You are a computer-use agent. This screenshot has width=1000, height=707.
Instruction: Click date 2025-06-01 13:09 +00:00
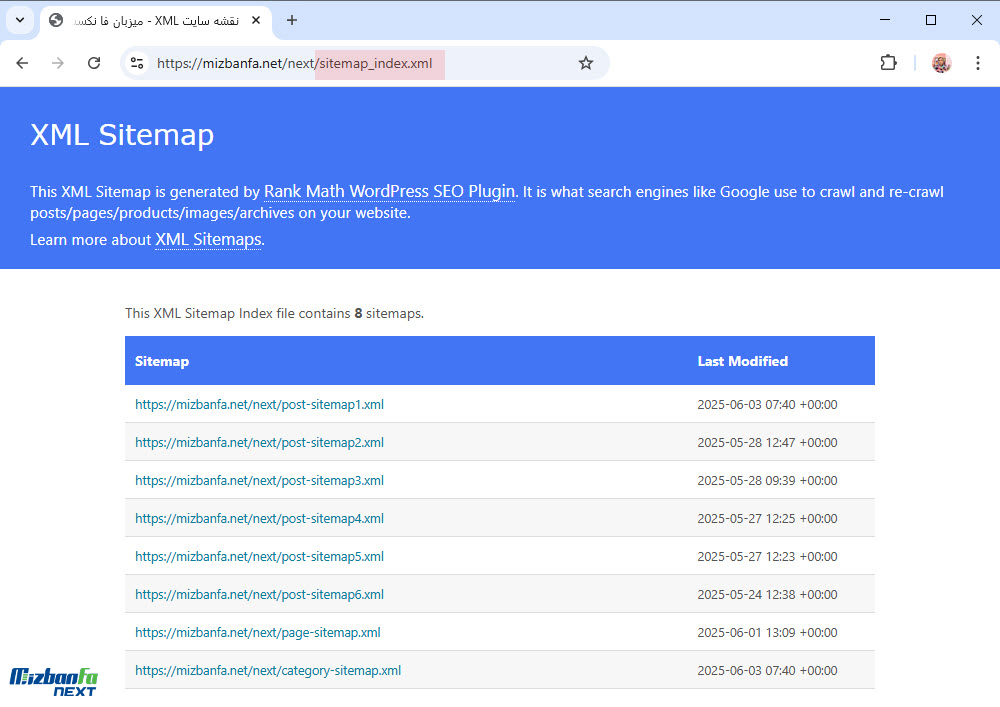767,632
